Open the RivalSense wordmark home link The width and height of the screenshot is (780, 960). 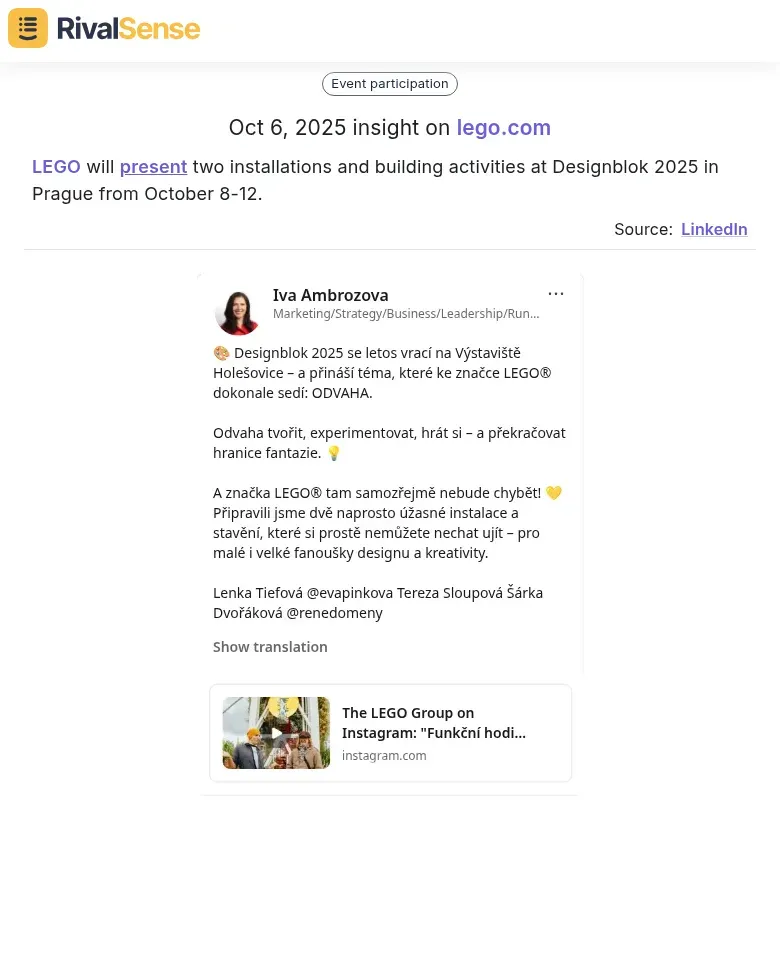[x=129, y=29]
